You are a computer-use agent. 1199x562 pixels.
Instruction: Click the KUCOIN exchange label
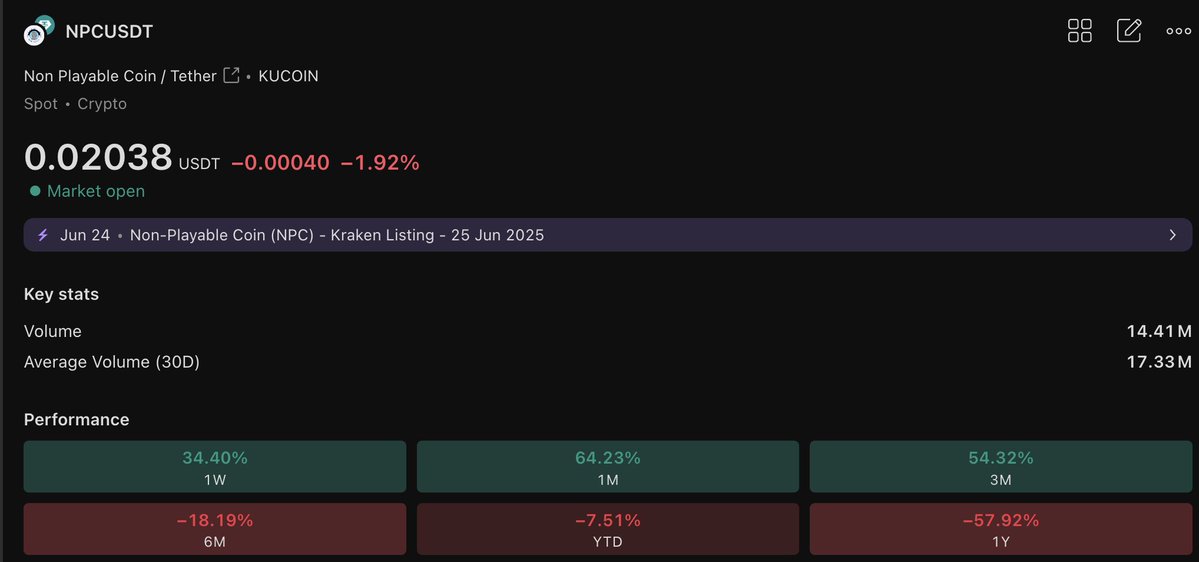click(x=288, y=76)
